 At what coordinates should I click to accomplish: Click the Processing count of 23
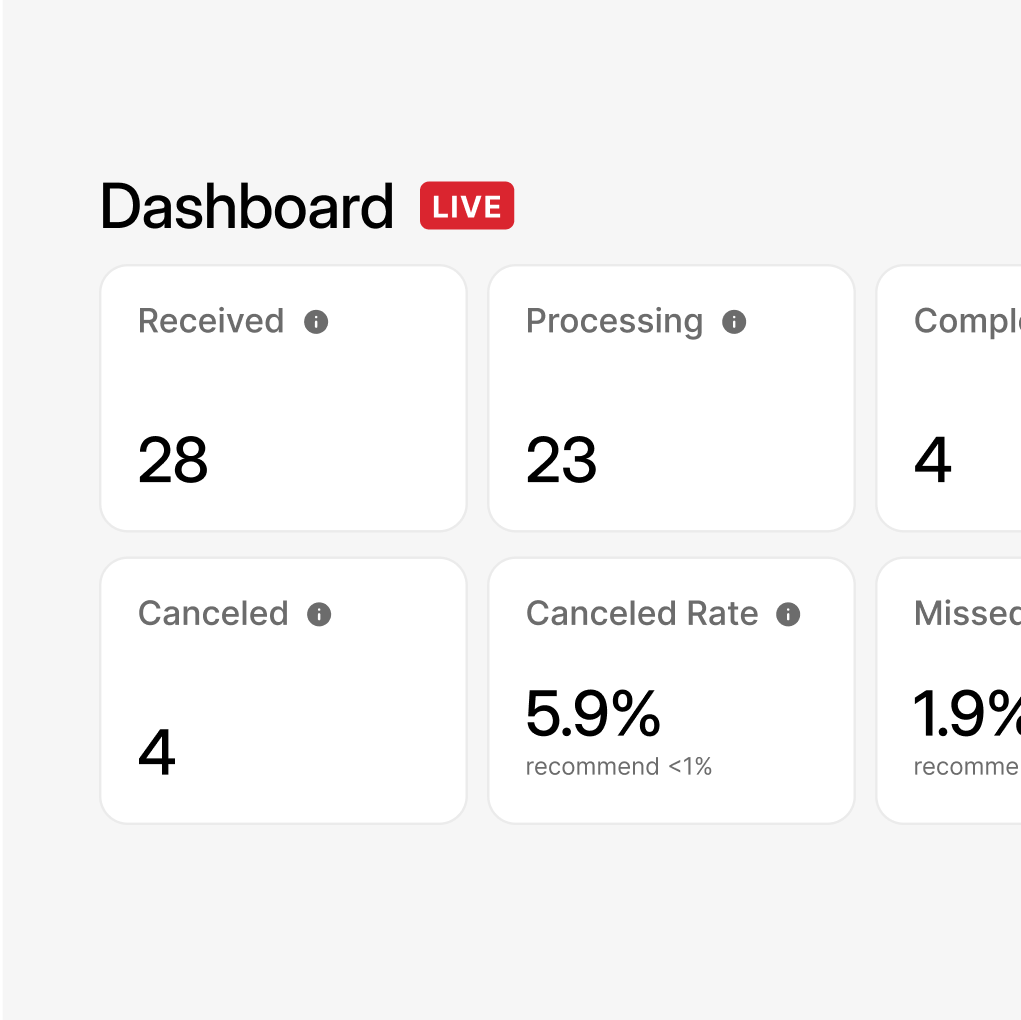coord(561,460)
